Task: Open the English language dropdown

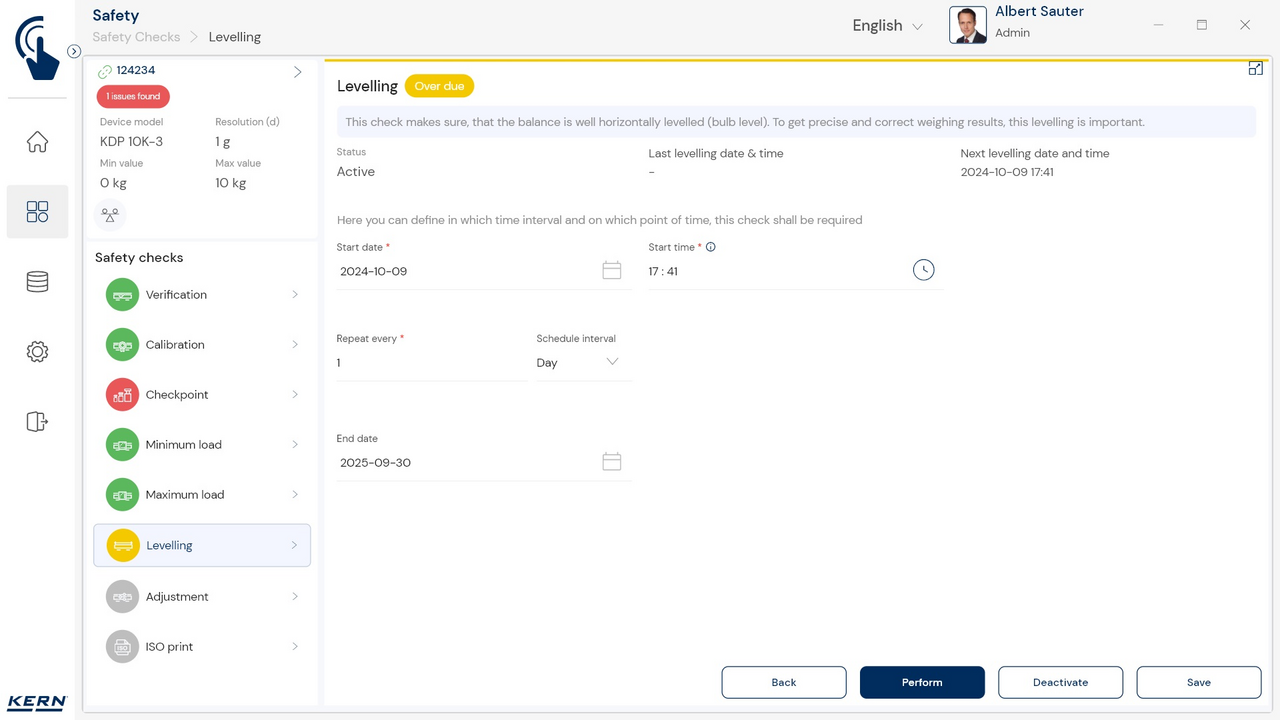Action: (887, 26)
